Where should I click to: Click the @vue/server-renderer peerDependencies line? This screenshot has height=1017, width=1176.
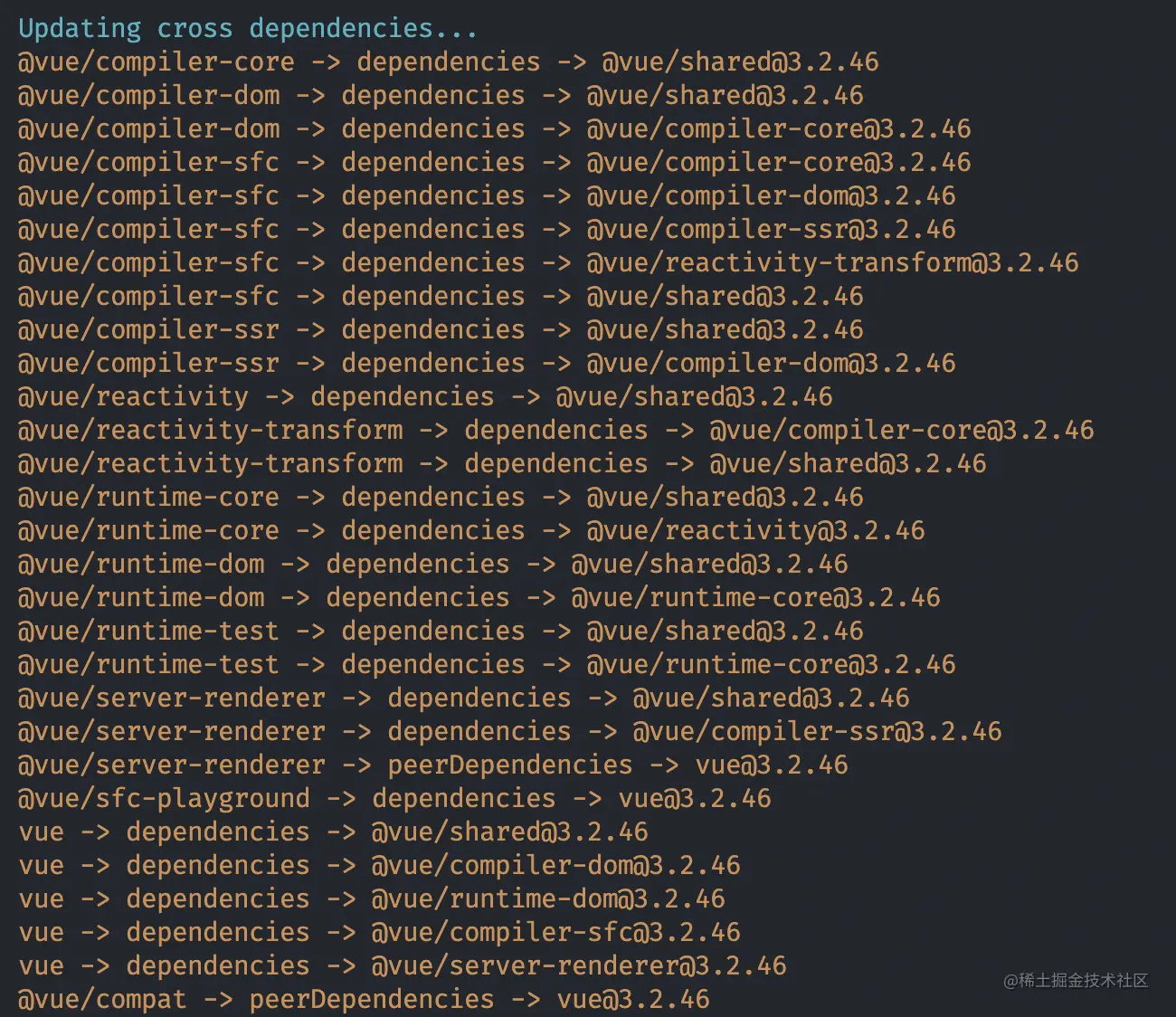tap(432, 765)
